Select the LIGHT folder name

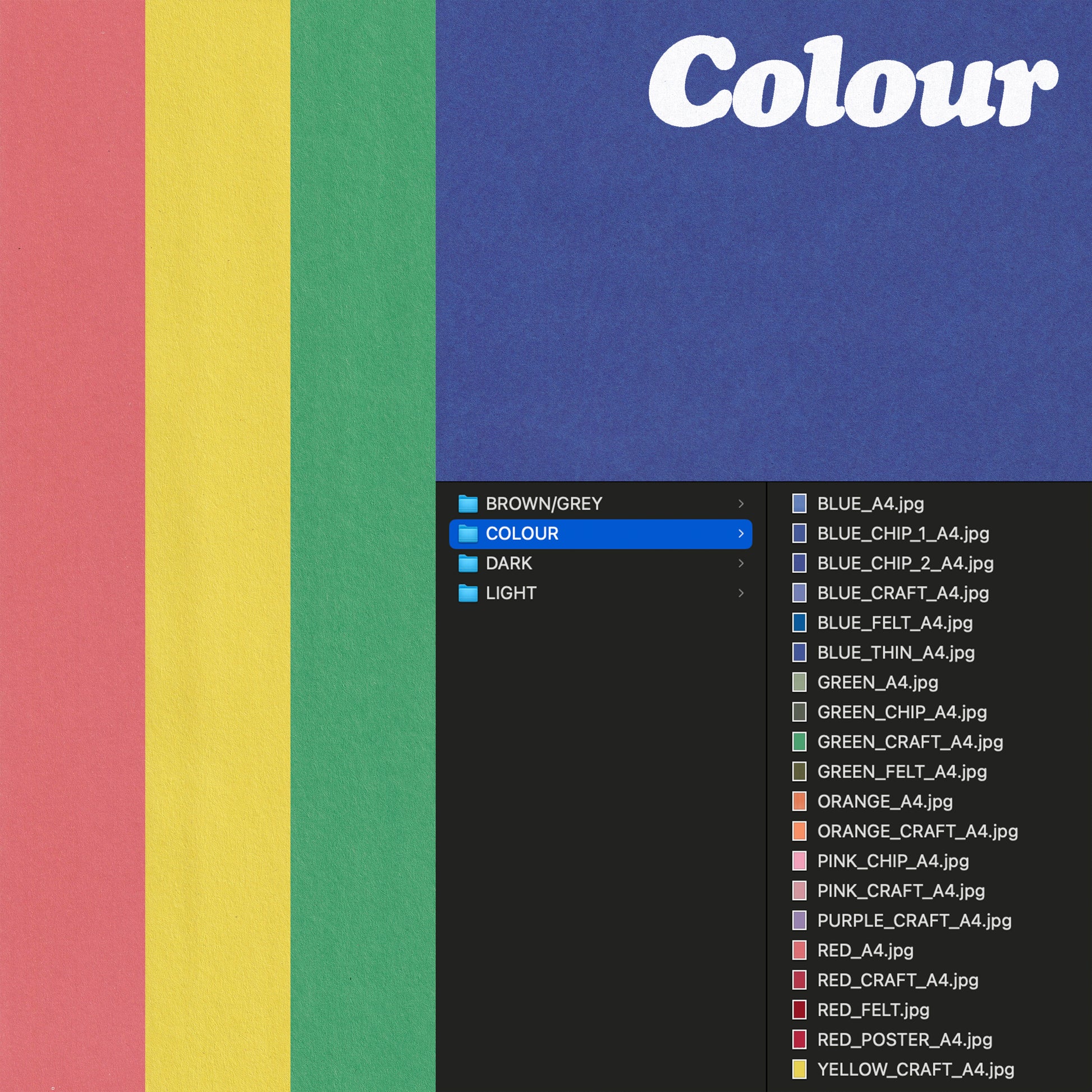[x=511, y=593]
